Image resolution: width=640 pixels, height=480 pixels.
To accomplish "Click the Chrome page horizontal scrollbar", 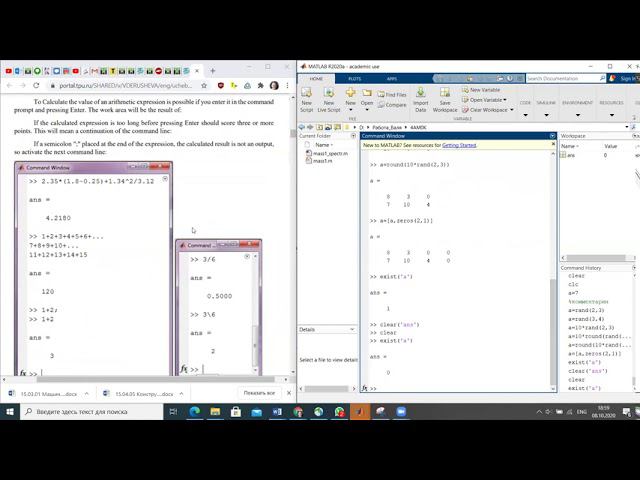I will (155, 380).
